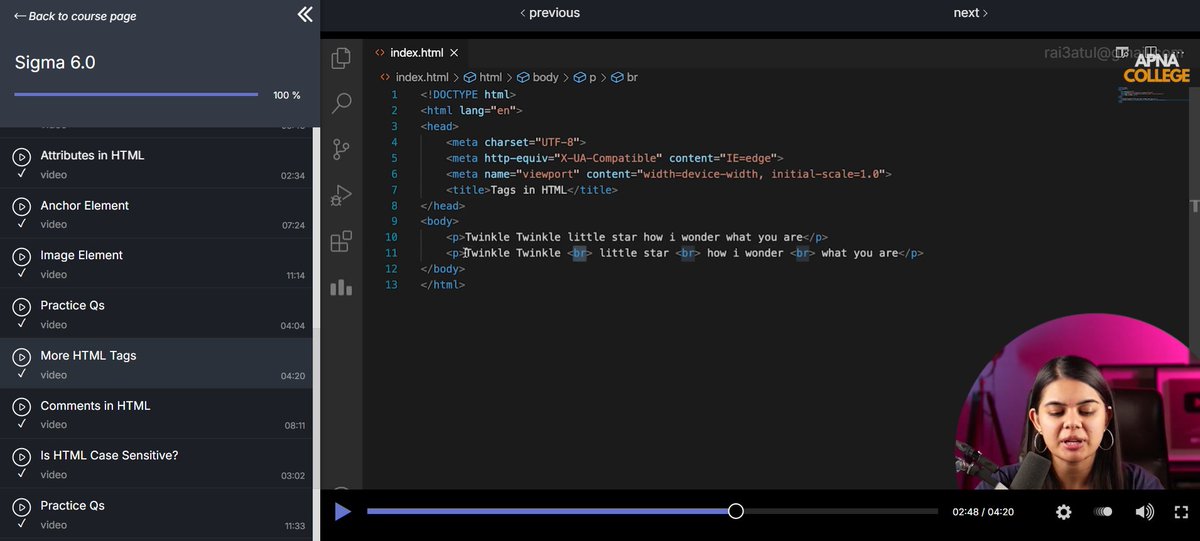Screen dimensions: 1200x541
Task: Open the VS Code Source Control icon
Action: click(x=341, y=149)
